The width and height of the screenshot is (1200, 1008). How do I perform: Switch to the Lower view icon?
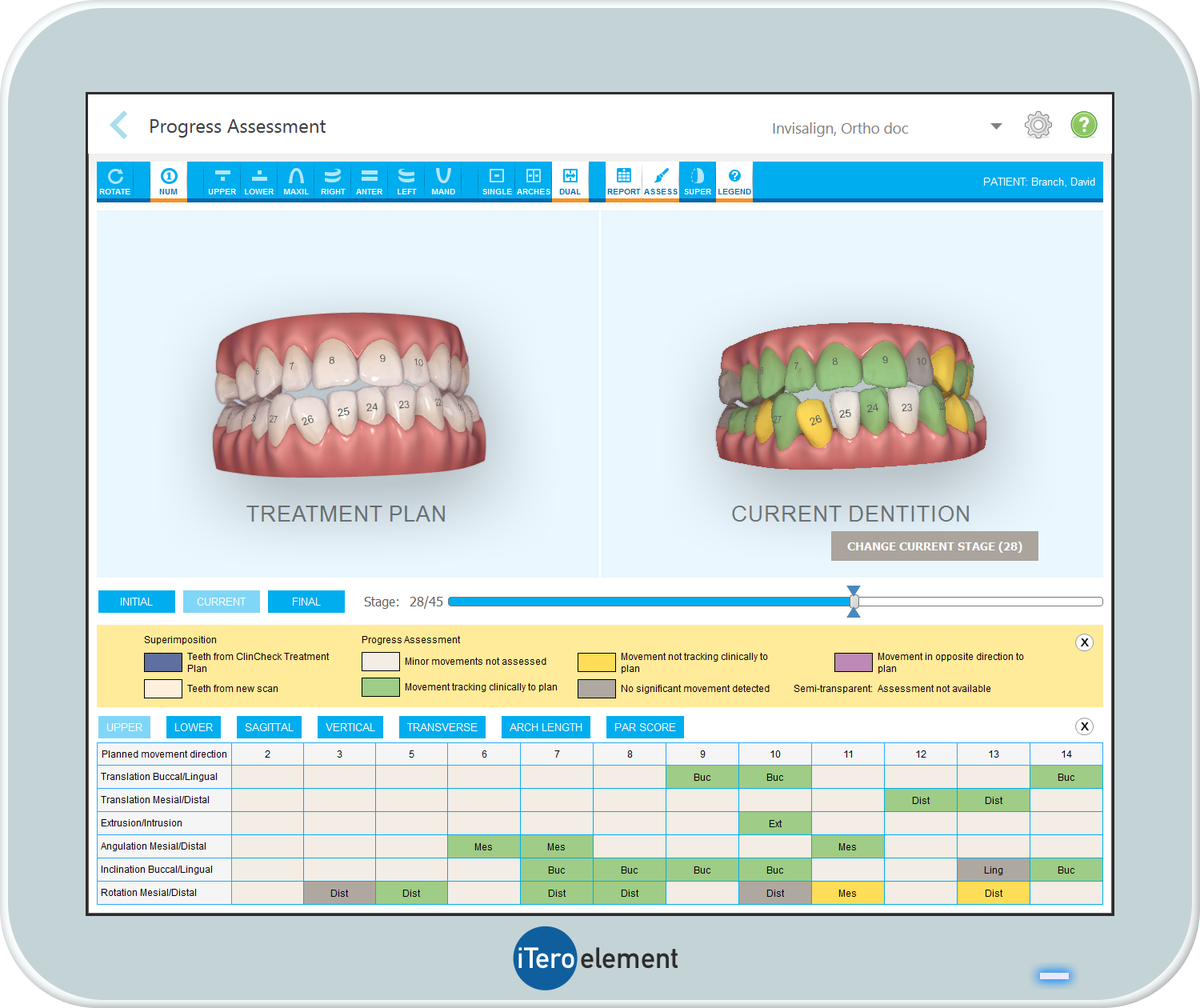(x=259, y=181)
